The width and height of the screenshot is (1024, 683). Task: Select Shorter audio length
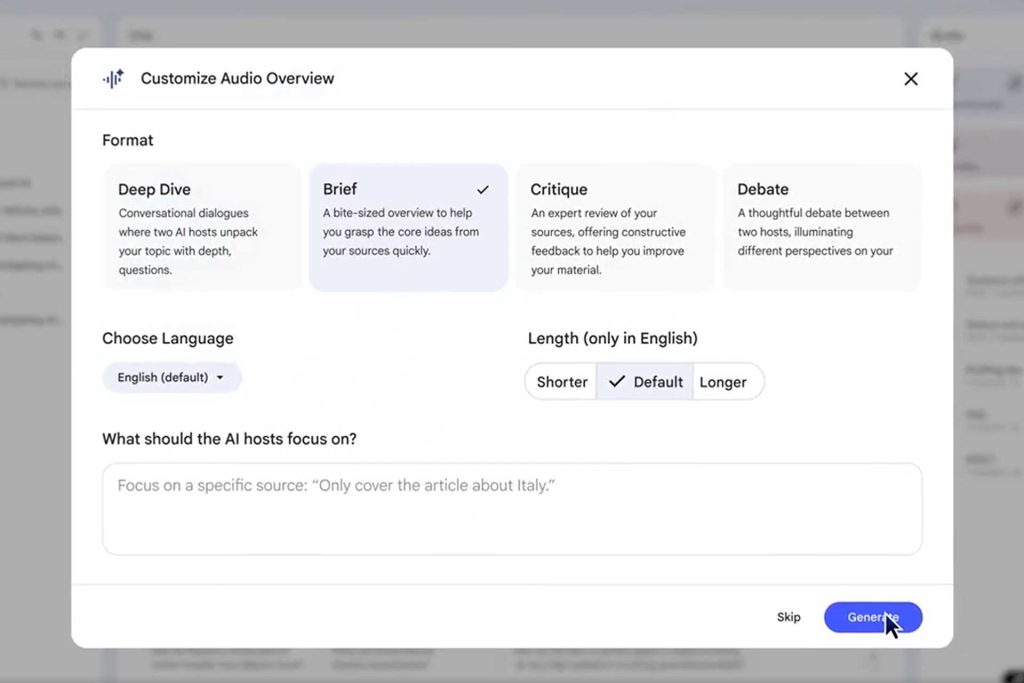pyautogui.click(x=561, y=381)
